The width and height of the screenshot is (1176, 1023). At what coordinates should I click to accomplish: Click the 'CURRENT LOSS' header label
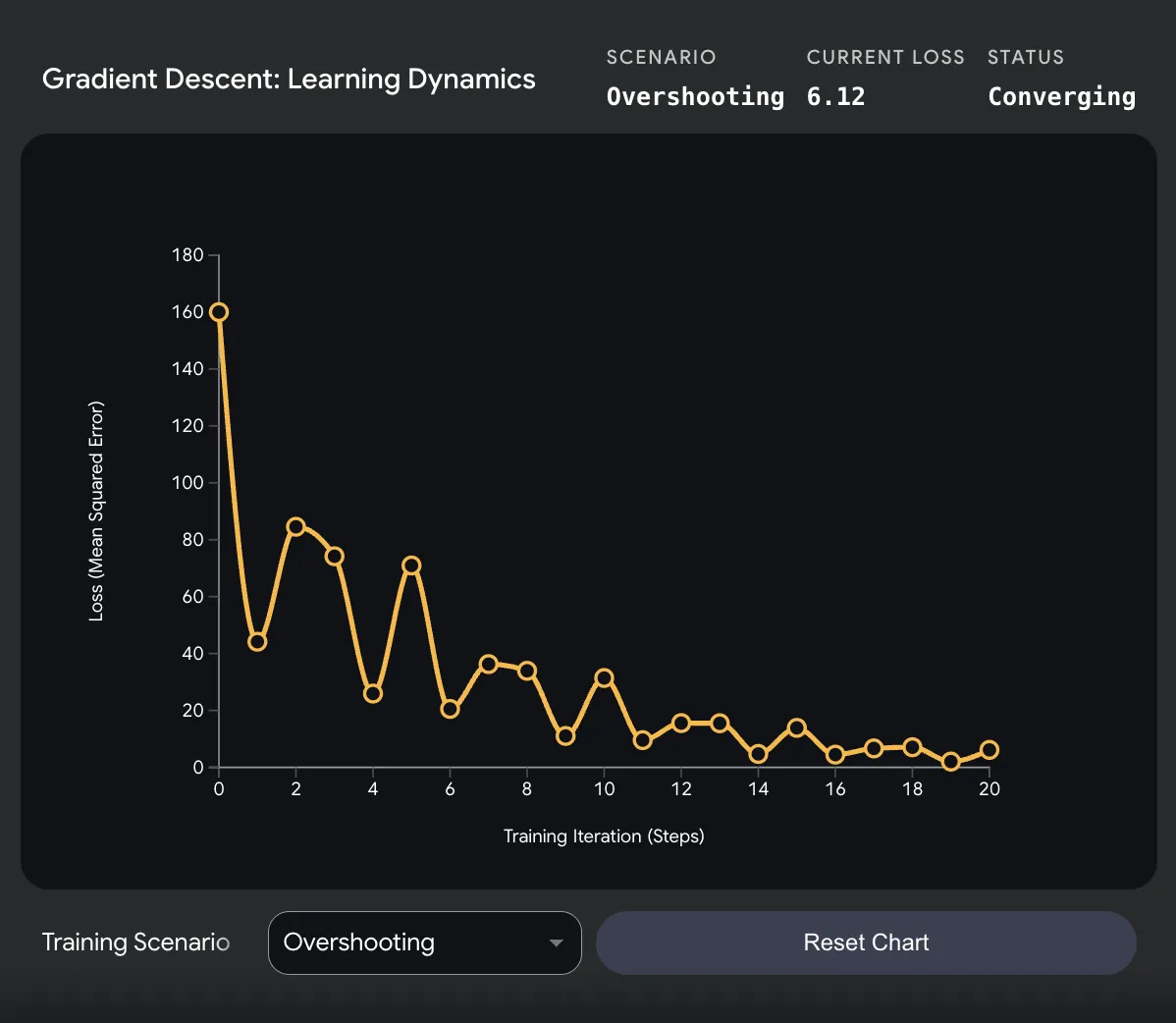tap(885, 57)
